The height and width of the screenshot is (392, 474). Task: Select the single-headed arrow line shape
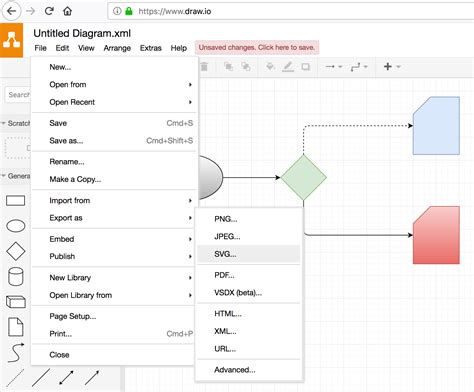tap(92, 378)
